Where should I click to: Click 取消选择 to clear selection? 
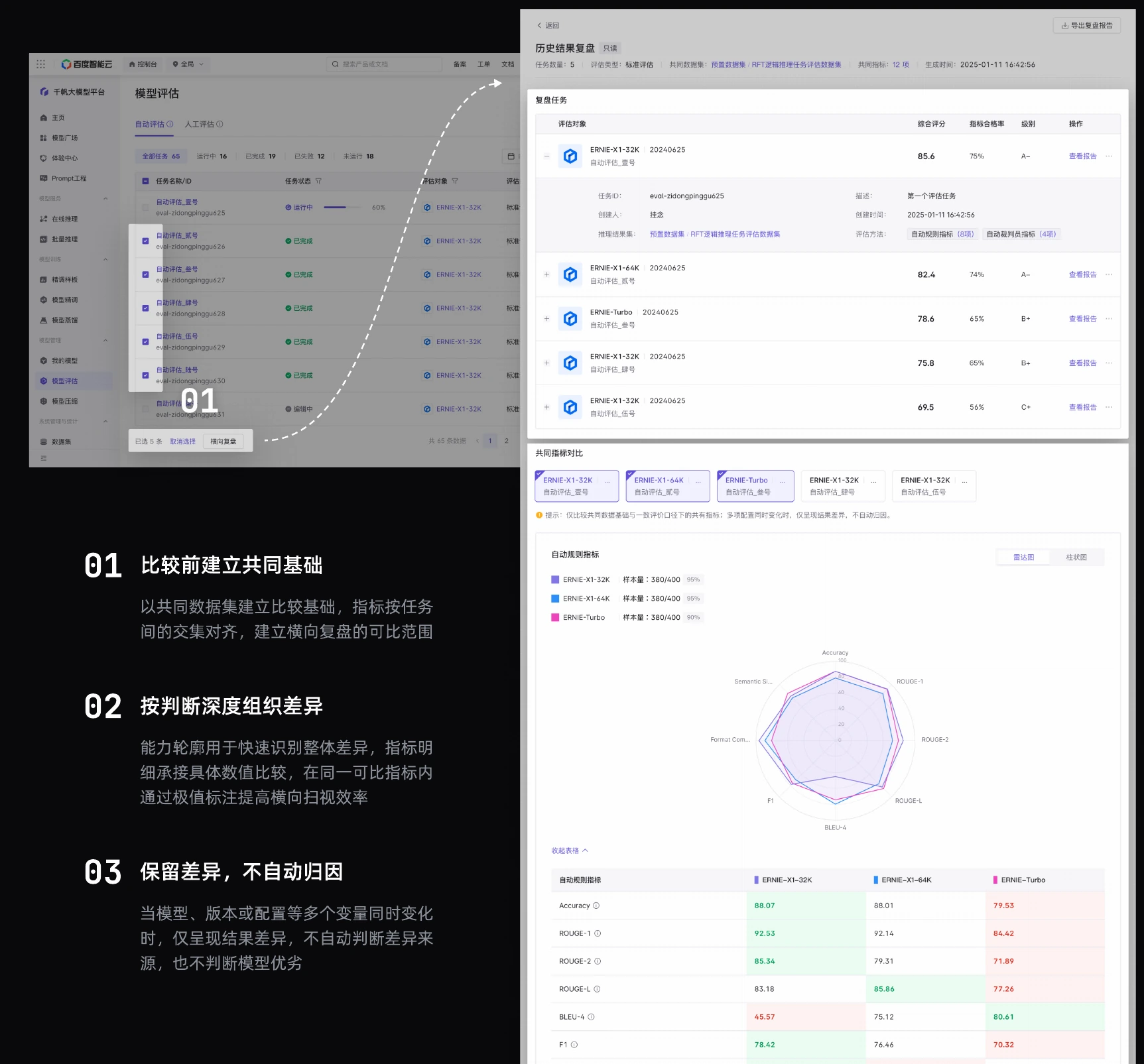182,442
